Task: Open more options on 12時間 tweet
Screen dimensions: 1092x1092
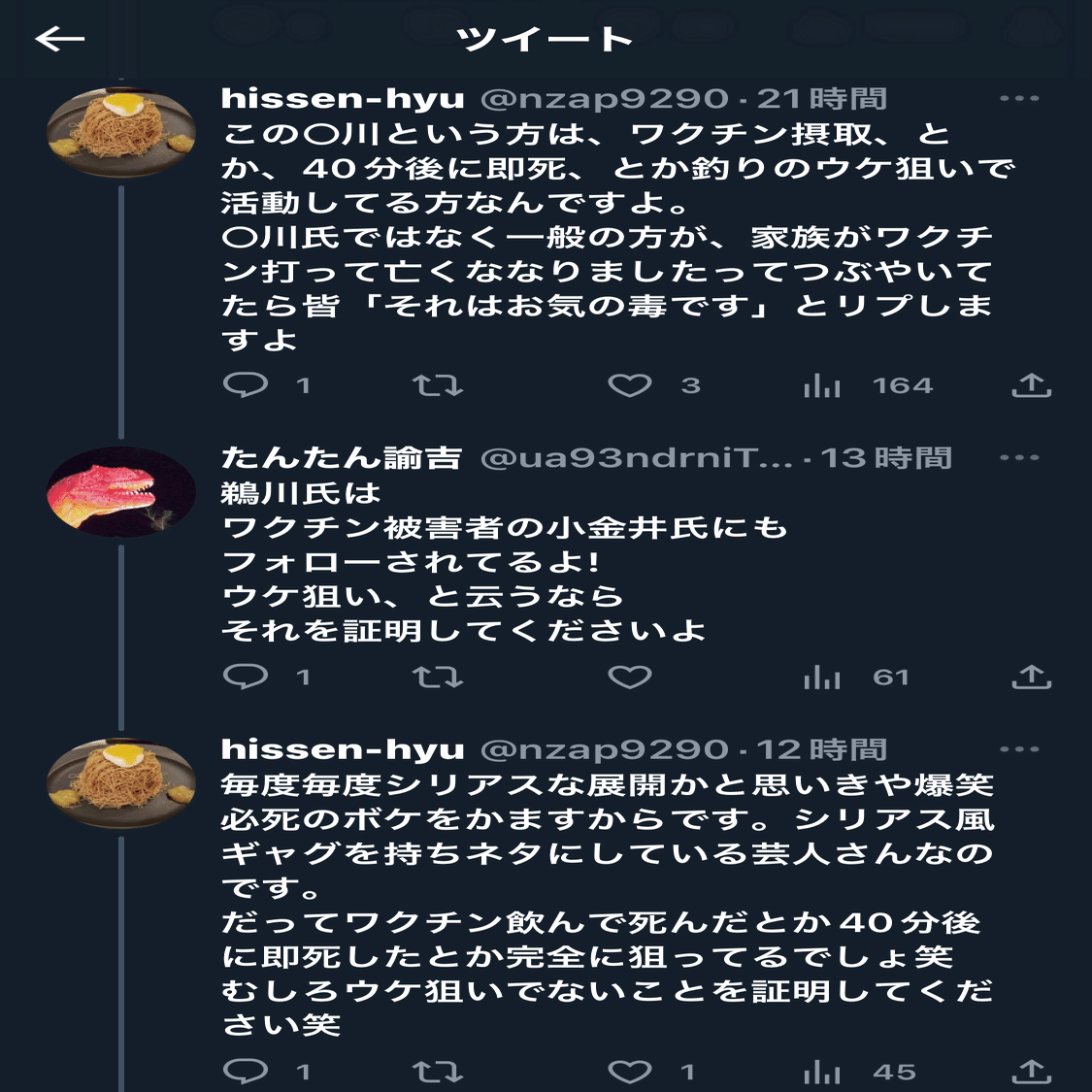Action: coord(1019,749)
